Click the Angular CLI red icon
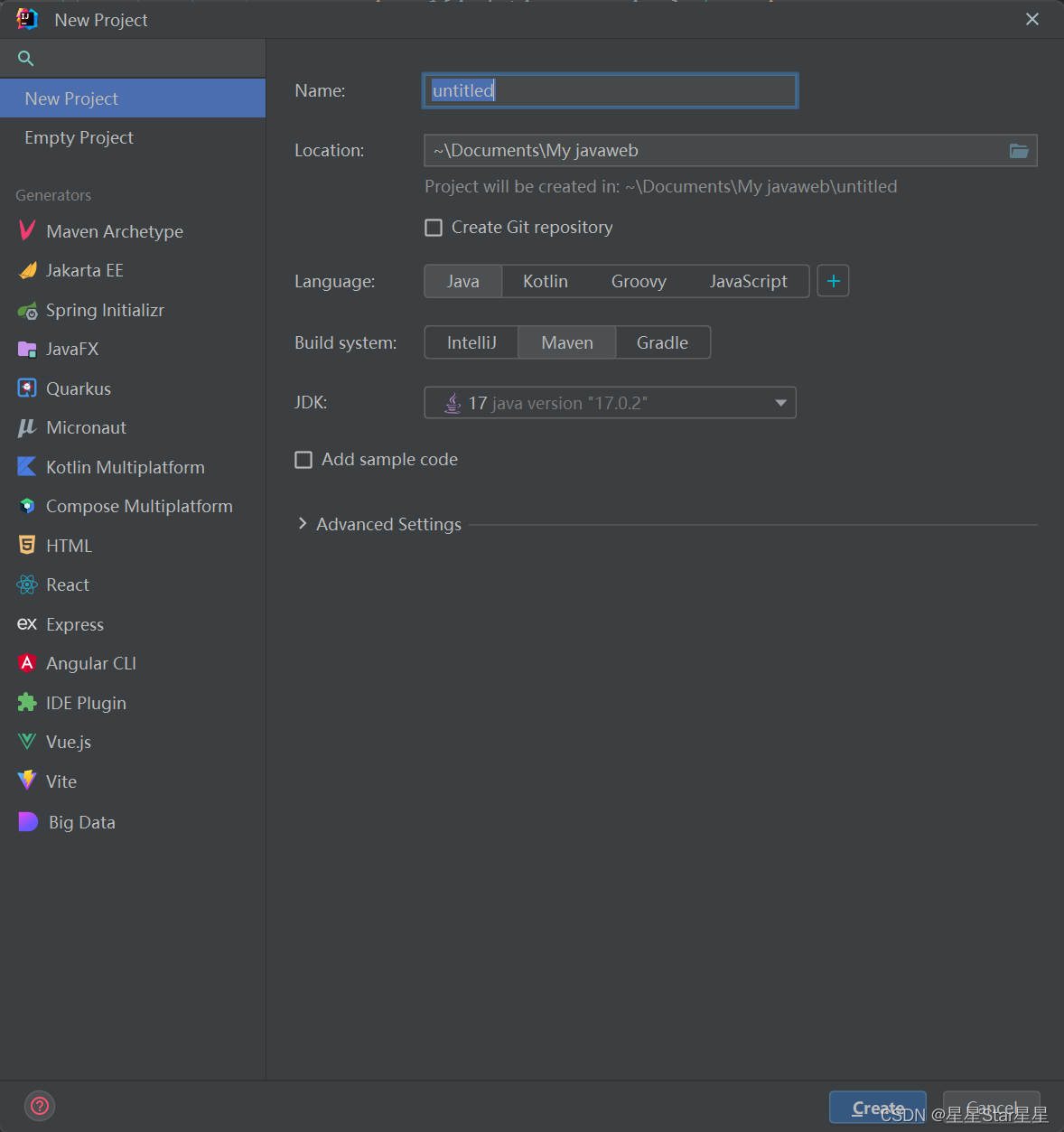 [x=27, y=663]
